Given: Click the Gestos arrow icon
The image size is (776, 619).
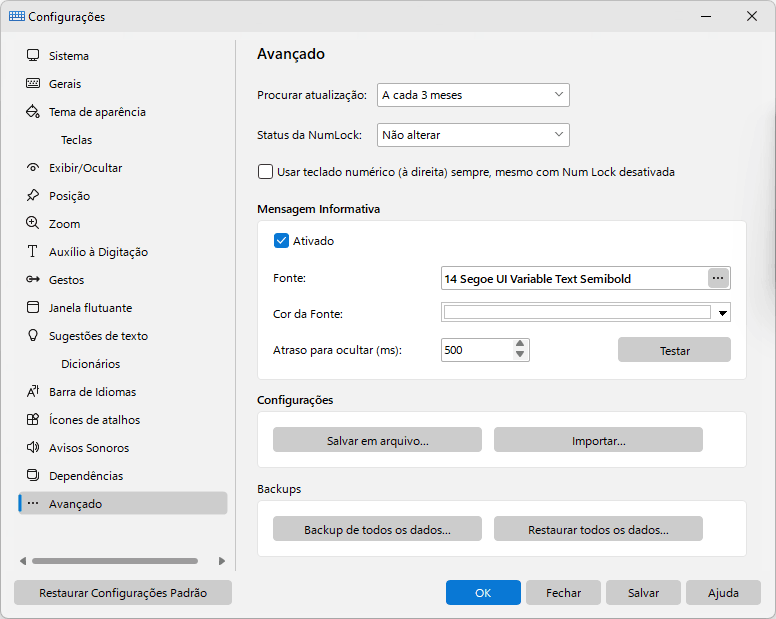Looking at the screenshot, I should 33,280.
